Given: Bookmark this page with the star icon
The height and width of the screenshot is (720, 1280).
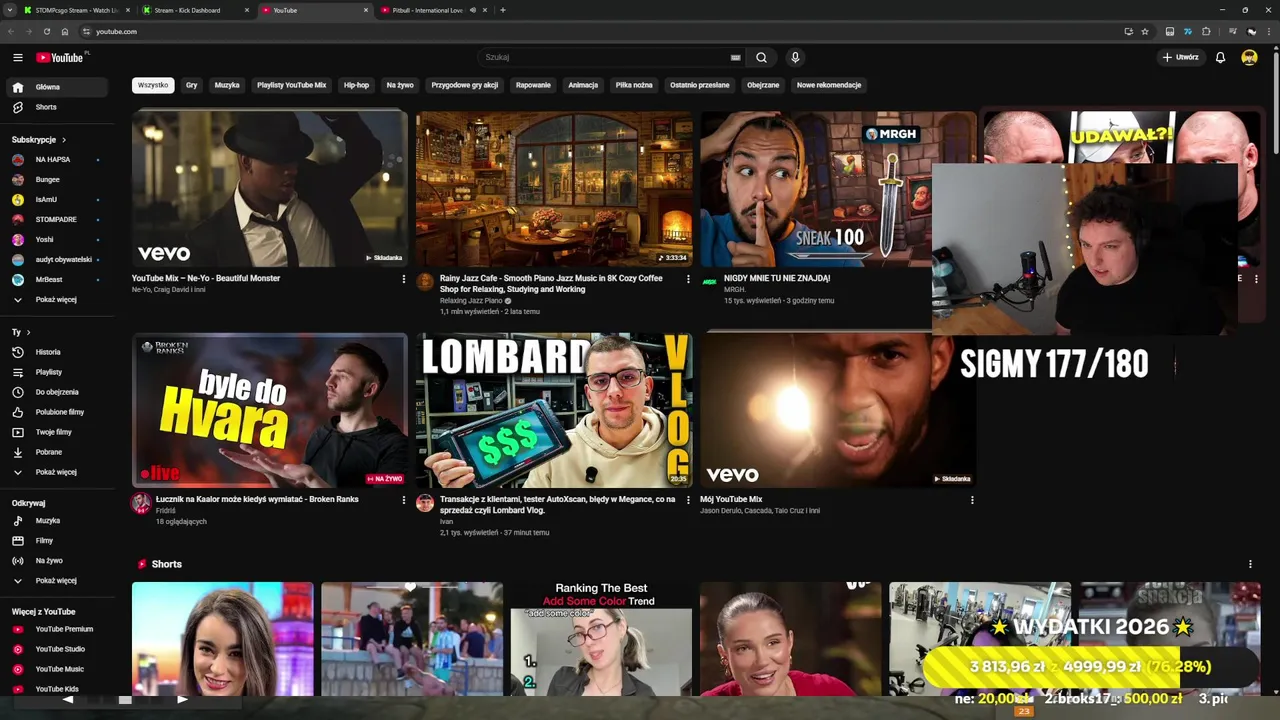Looking at the screenshot, I should point(1145,31).
